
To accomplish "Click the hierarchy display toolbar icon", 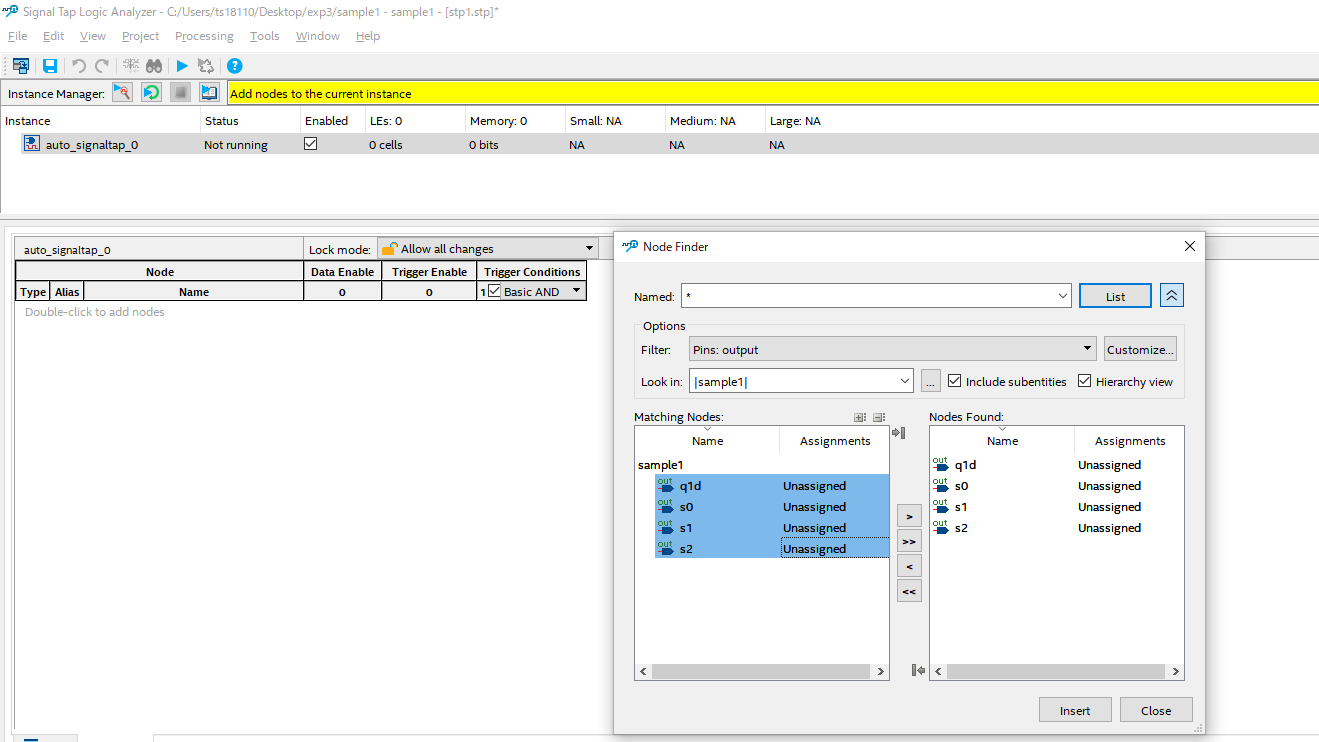I will tap(20, 66).
